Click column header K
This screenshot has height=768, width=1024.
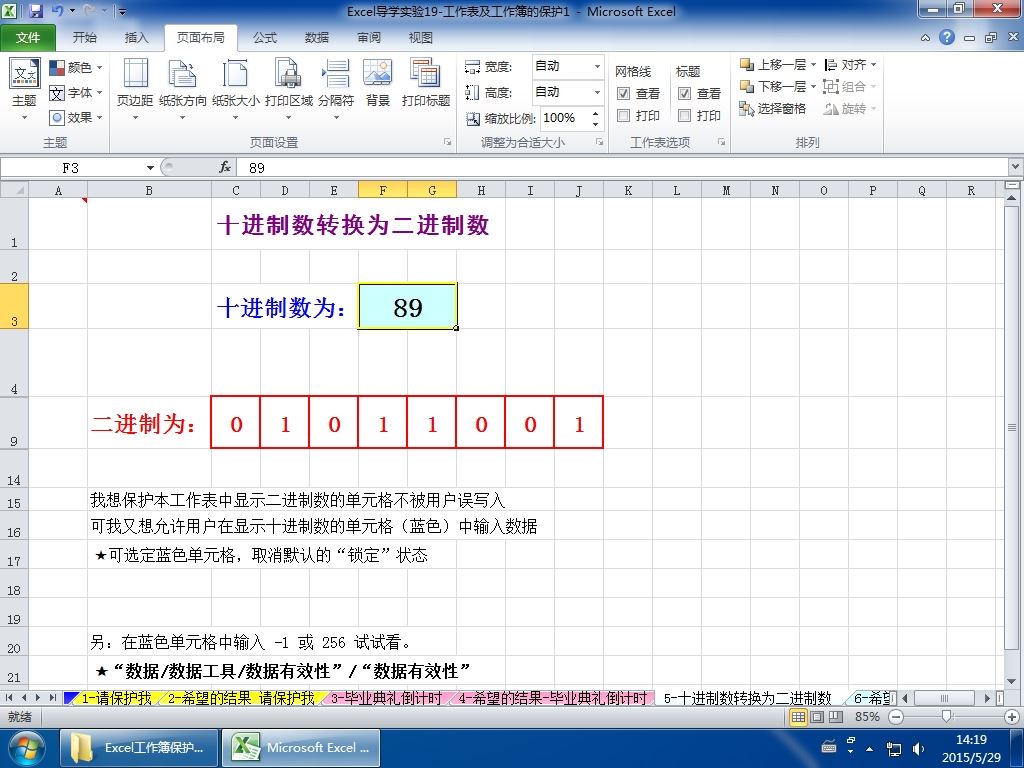point(628,190)
